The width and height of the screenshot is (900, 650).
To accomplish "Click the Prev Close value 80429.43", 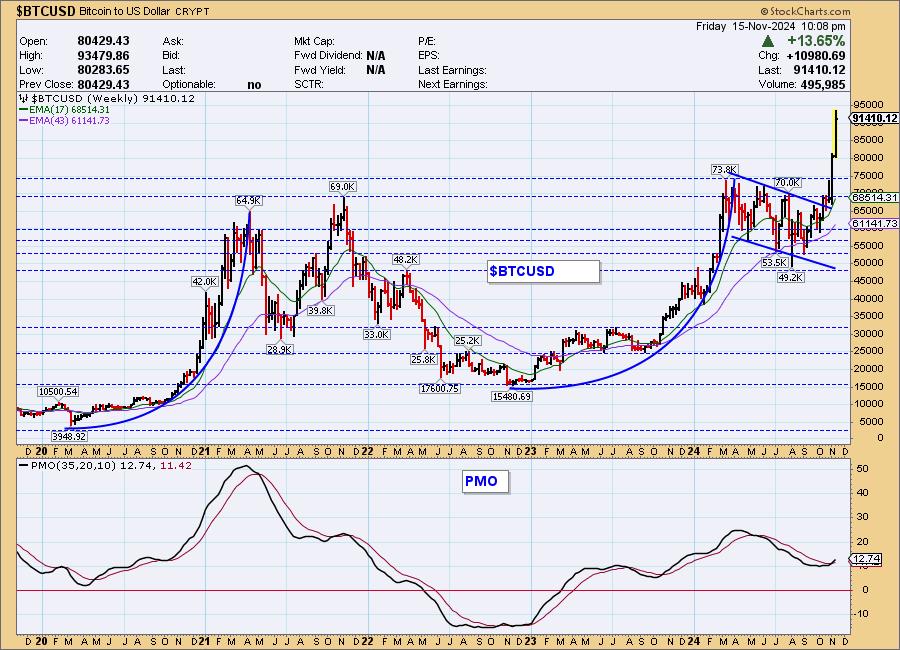I will (103, 84).
